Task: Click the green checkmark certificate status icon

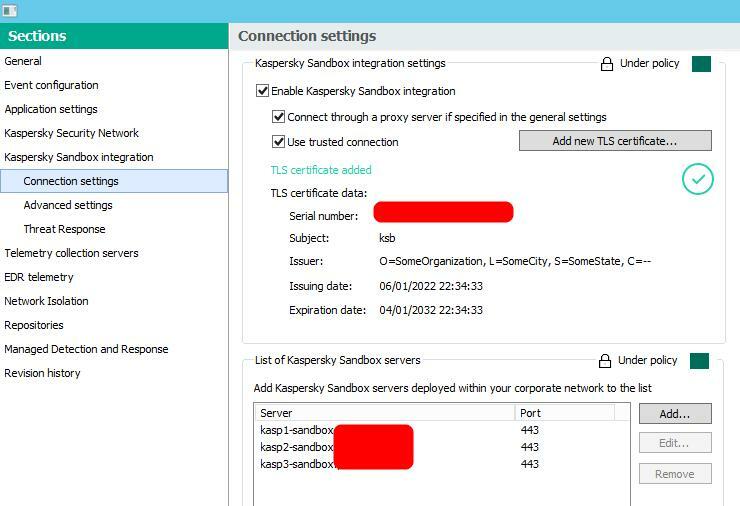Action: (x=697, y=179)
